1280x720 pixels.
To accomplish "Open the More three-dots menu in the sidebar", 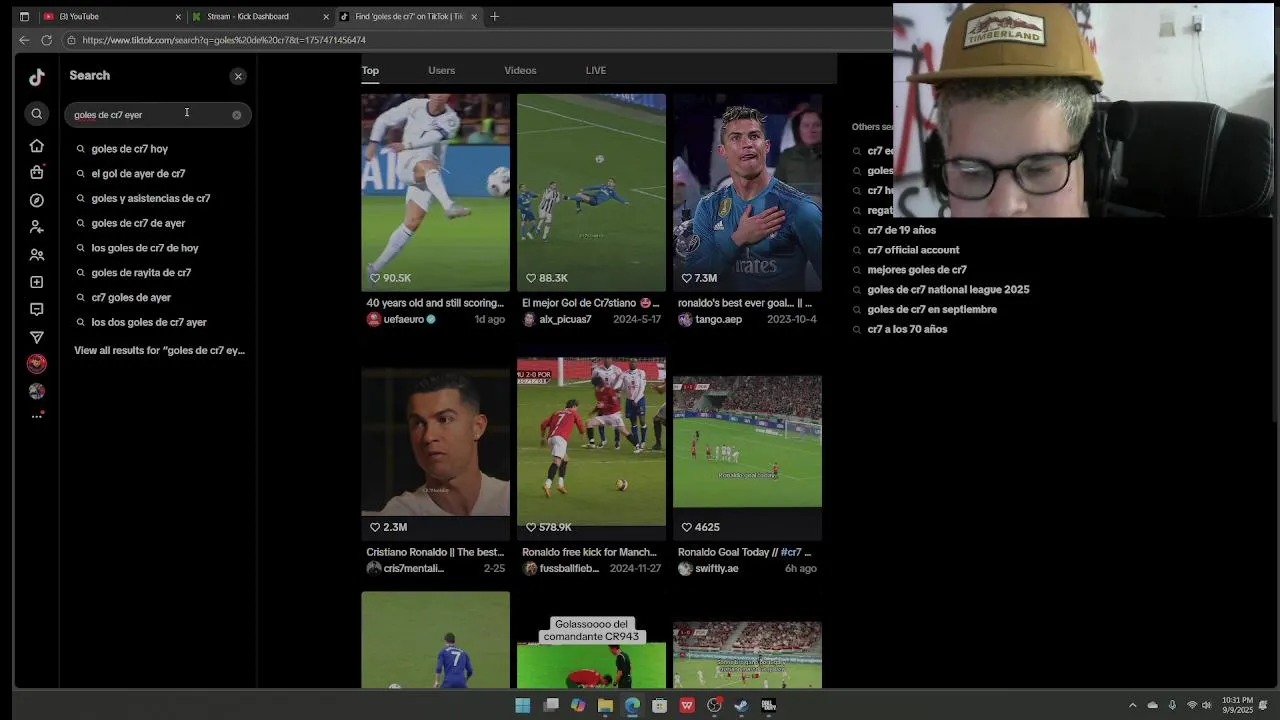I will coord(37,416).
